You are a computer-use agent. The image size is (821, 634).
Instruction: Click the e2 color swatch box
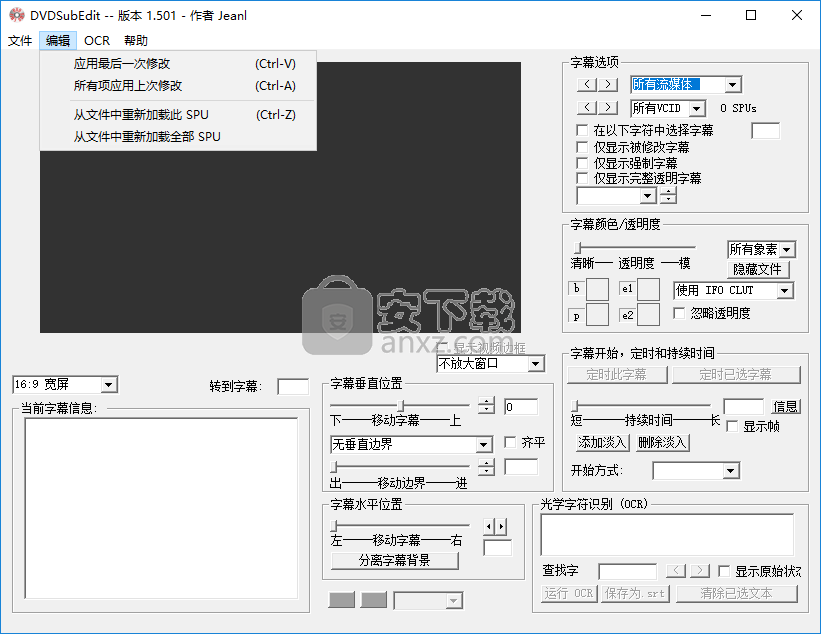(x=648, y=315)
